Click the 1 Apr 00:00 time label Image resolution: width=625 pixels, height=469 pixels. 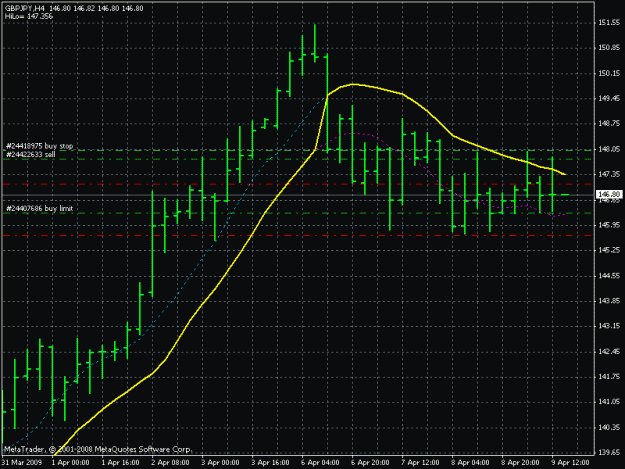pos(71,463)
